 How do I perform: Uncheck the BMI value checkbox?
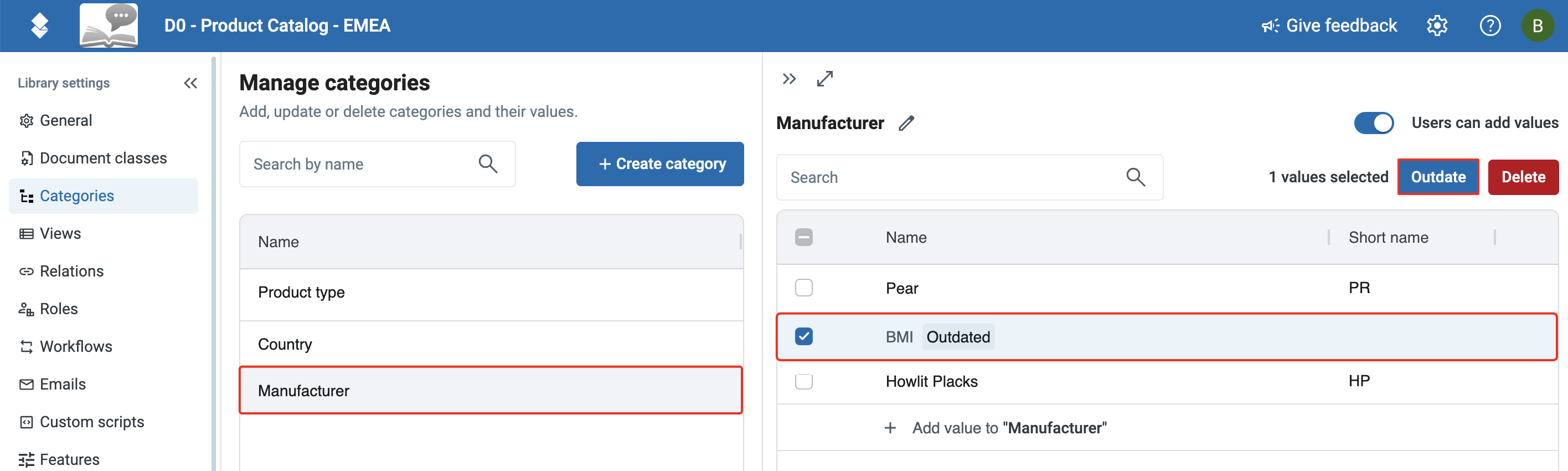(803, 336)
